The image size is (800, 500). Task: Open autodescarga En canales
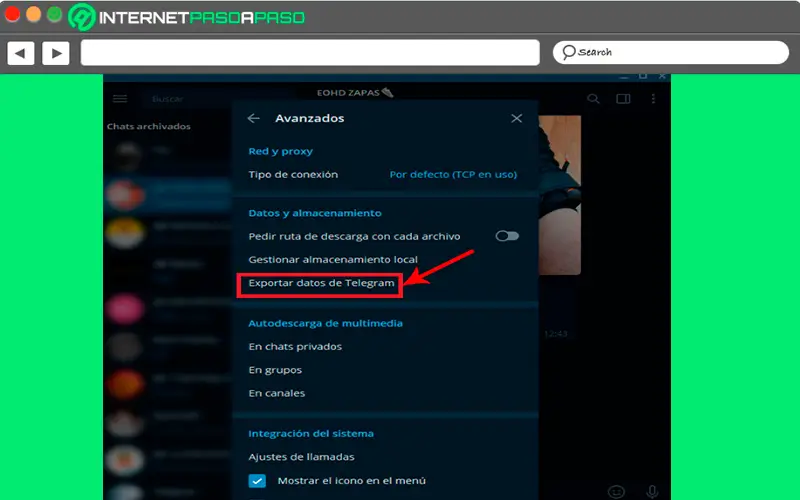[277, 393]
